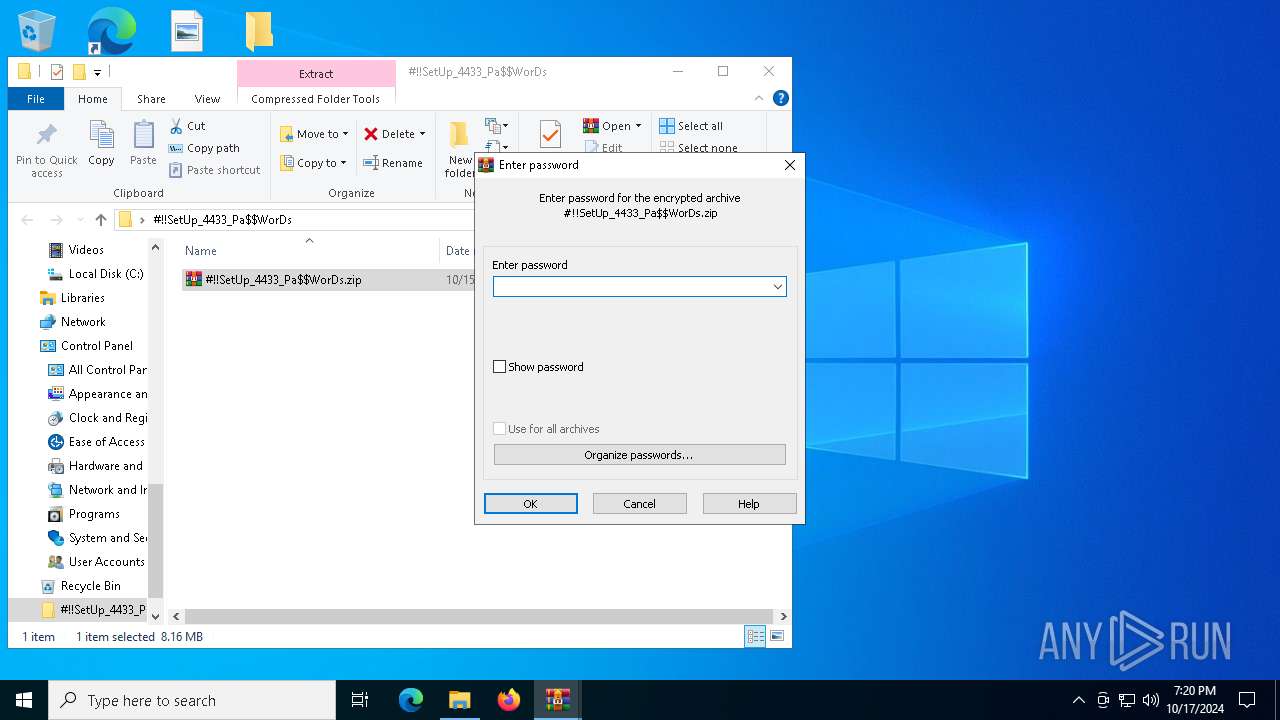This screenshot has height=720, width=1280.
Task: Select Videos in the navigation pane
Action: click(x=86, y=250)
